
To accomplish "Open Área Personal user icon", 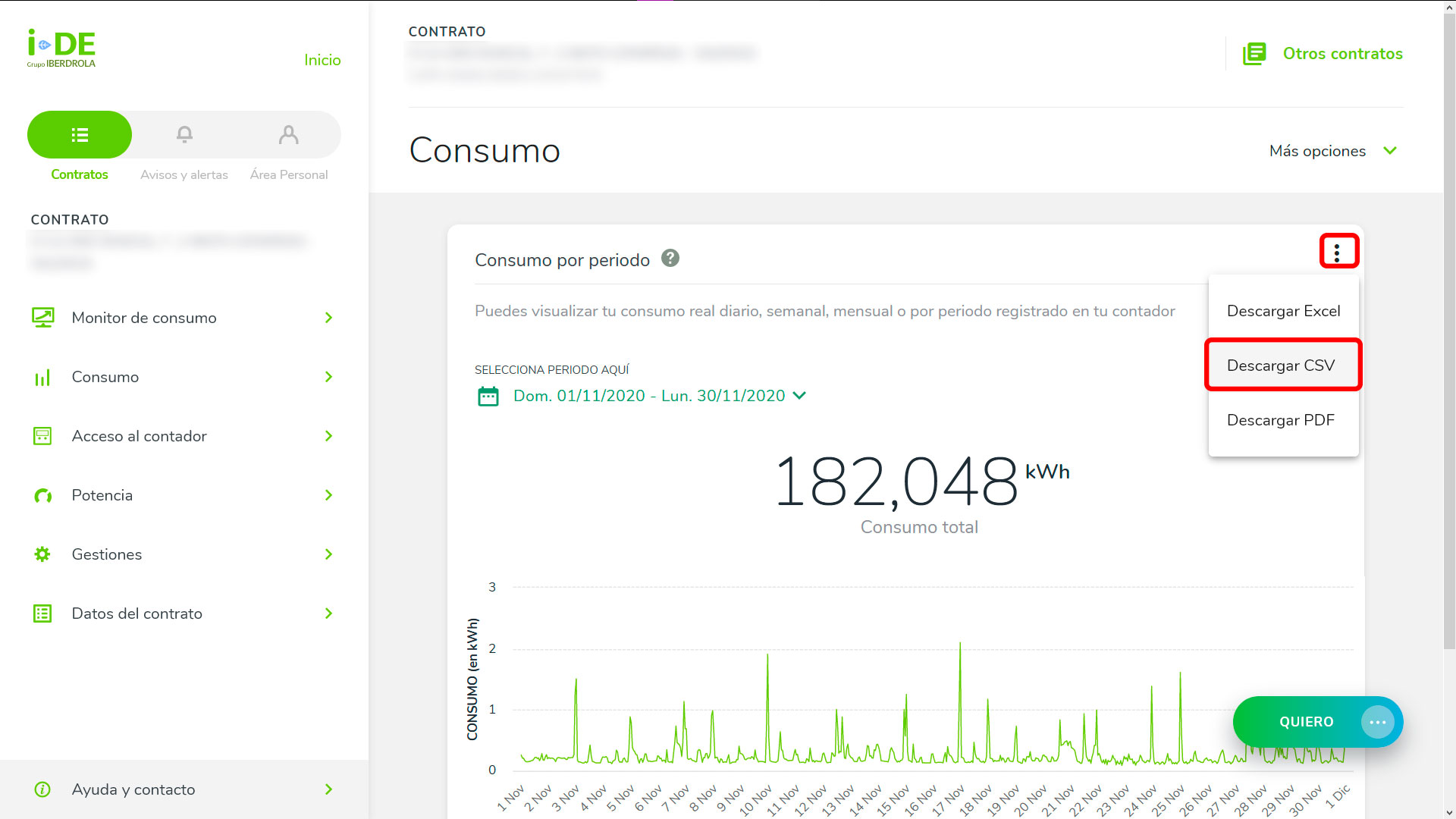I will (x=288, y=135).
